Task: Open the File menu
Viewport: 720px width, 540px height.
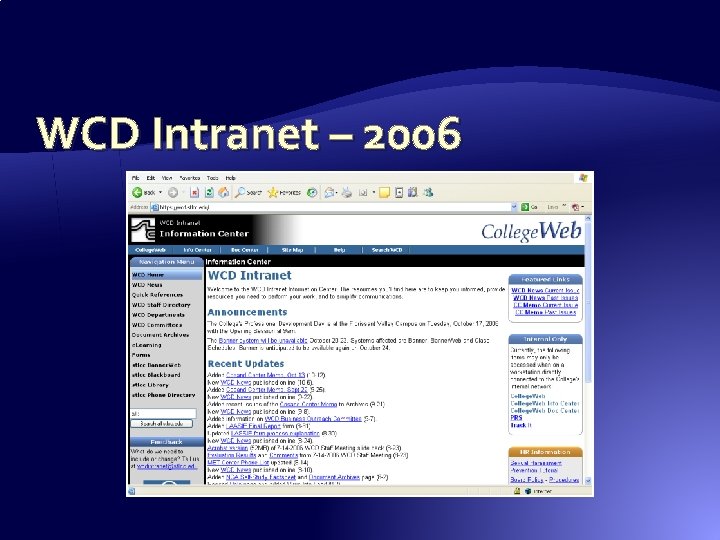Action: pos(135,178)
